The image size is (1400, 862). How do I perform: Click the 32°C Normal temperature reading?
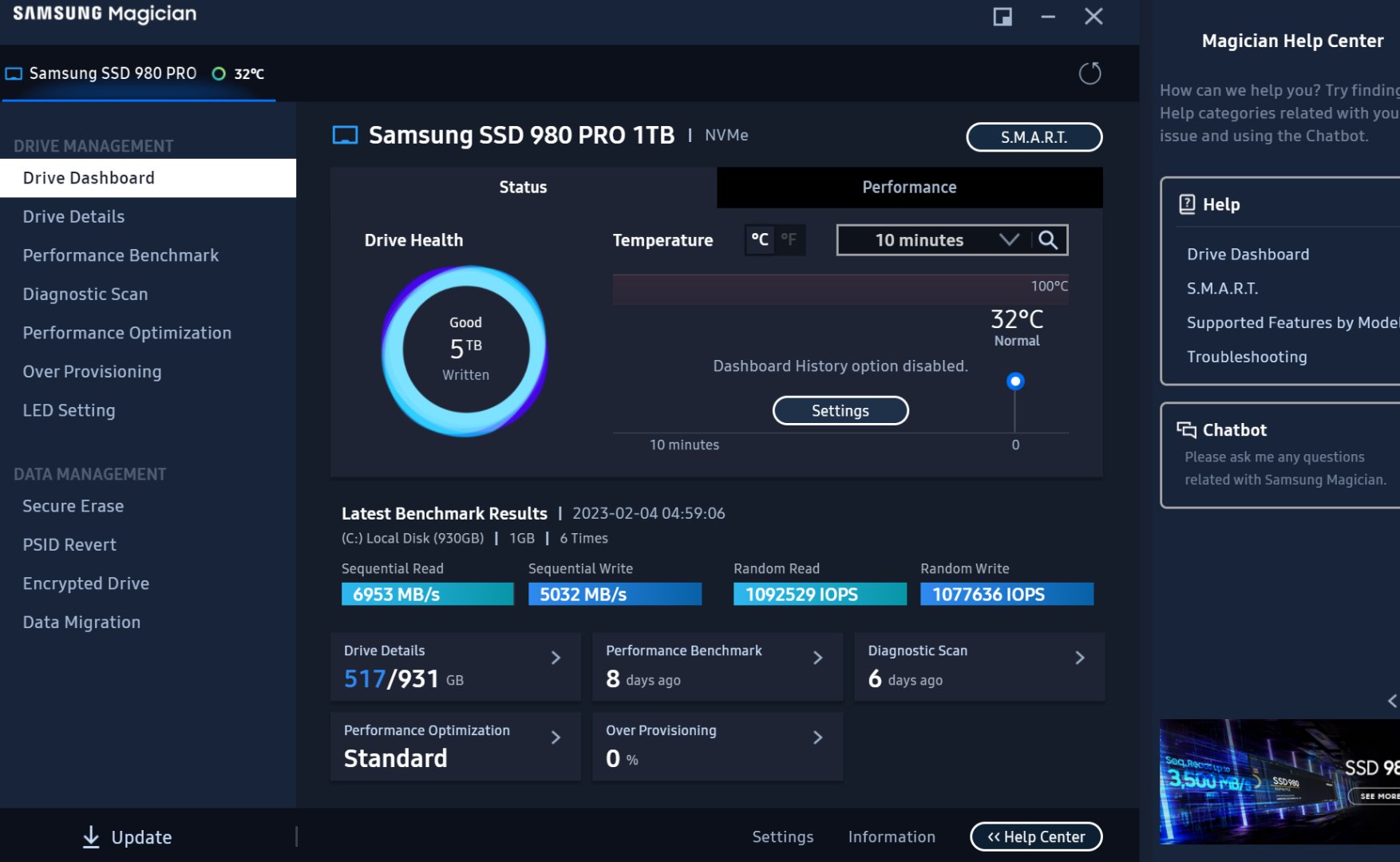pos(1017,327)
